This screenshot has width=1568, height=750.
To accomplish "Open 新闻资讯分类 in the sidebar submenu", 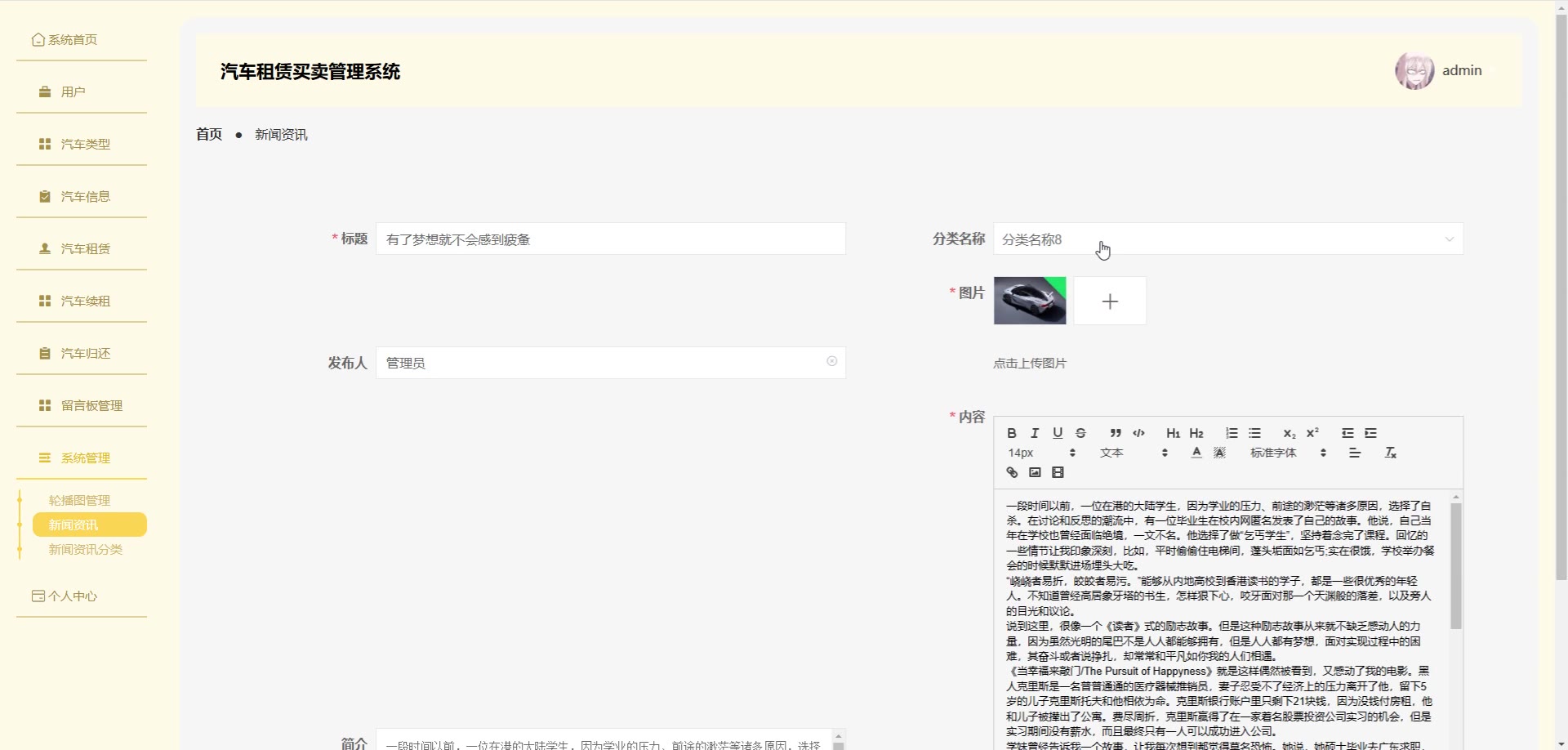I will (86, 550).
